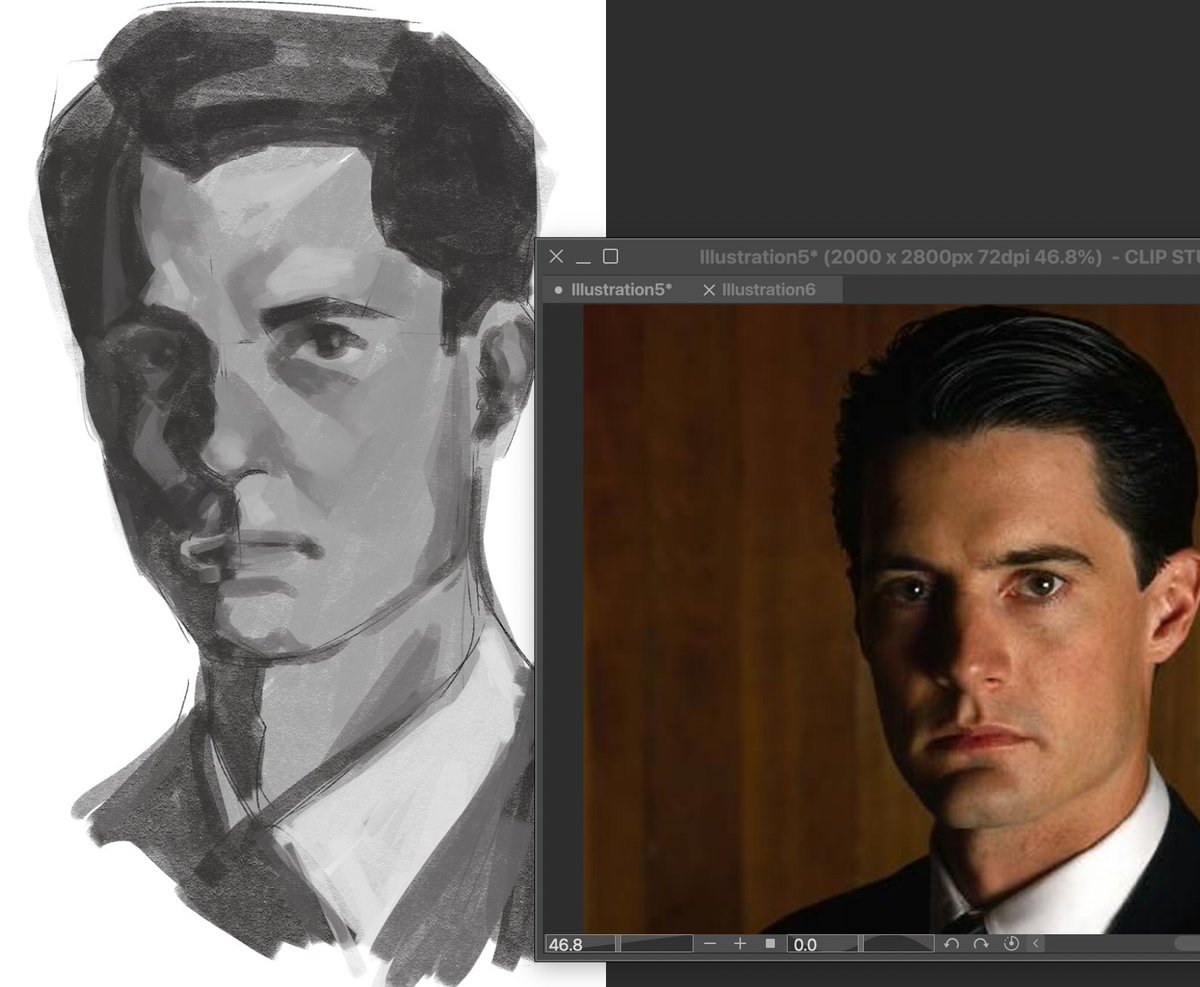Reset canvas rotation with the dial icon
Image resolution: width=1200 pixels, height=987 pixels.
click(x=1011, y=943)
